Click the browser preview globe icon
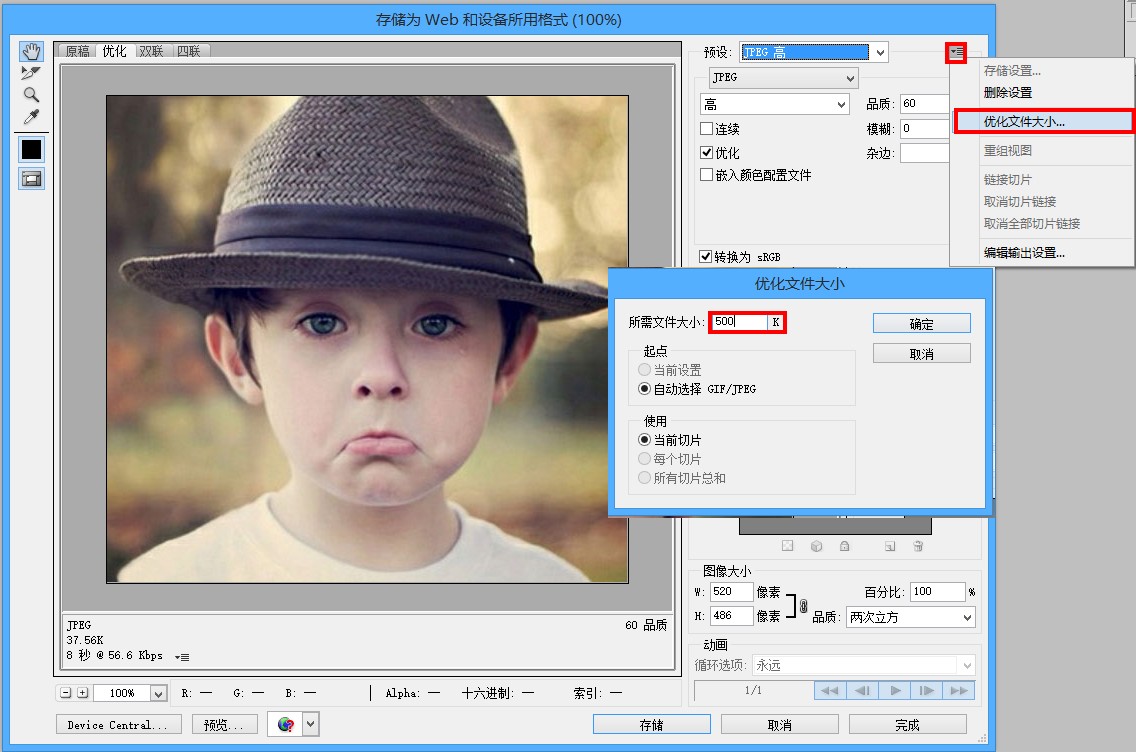Viewport: 1136px width, 752px height. click(x=285, y=724)
